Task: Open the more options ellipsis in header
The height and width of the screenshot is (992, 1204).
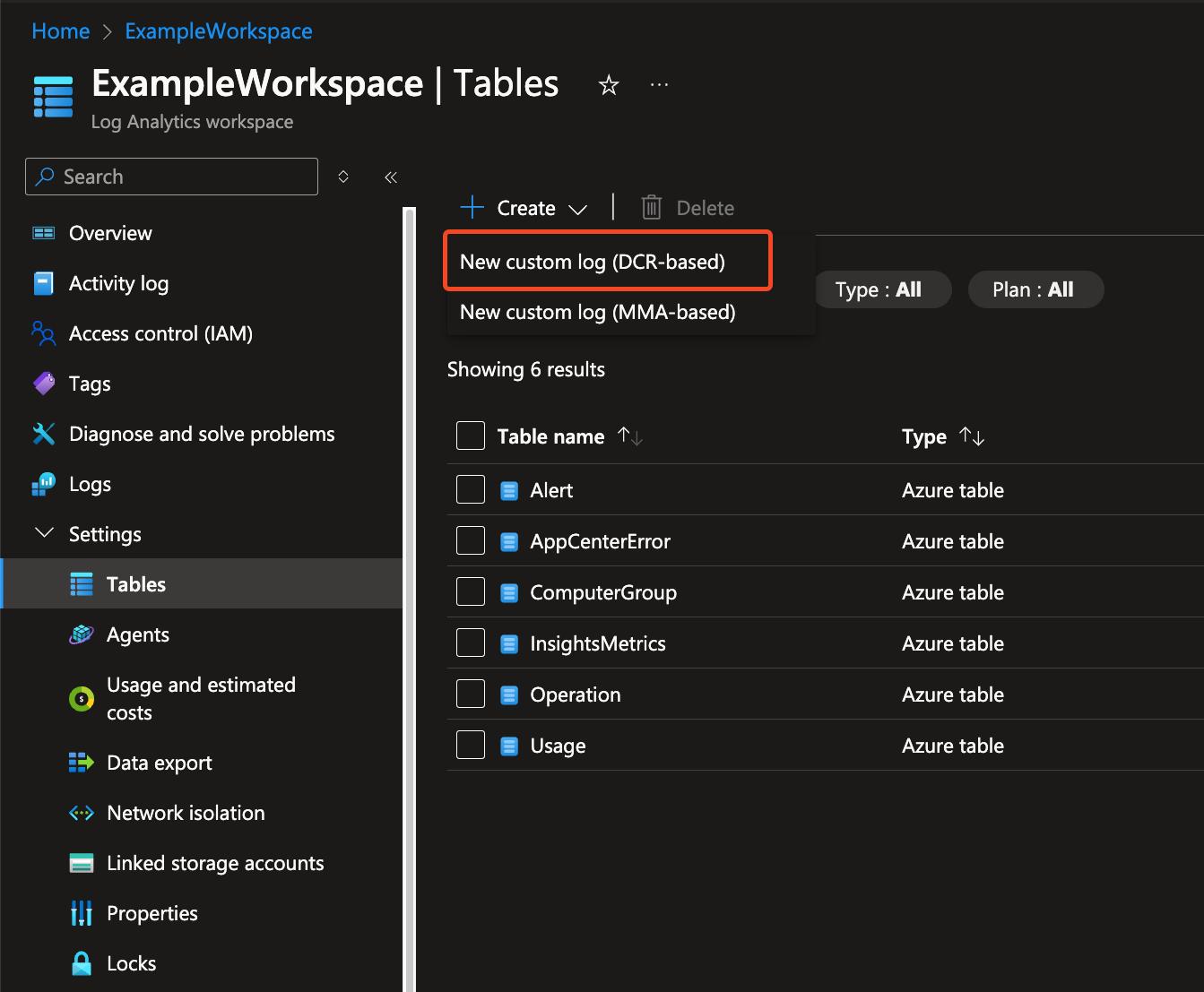Action: click(x=660, y=84)
